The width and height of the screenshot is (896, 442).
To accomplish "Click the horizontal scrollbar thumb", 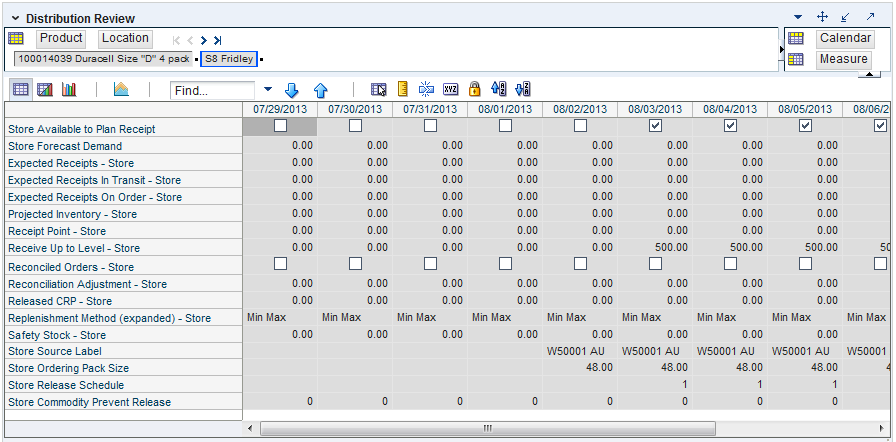I will tap(487, 428).
